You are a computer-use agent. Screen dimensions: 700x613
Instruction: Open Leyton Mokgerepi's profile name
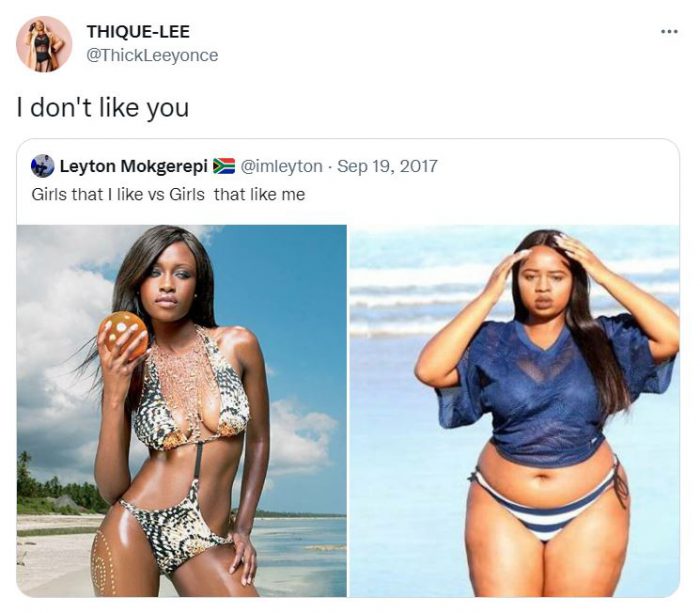point(133,166)
